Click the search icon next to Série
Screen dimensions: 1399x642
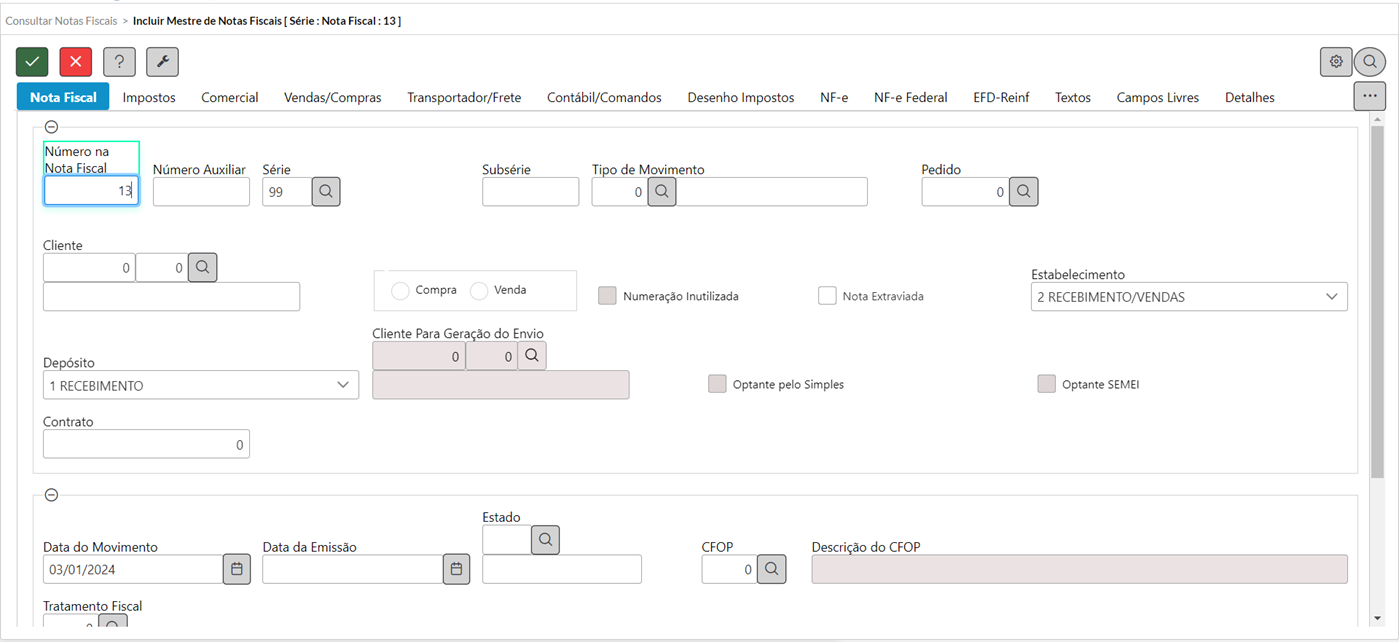coord(326,192)
